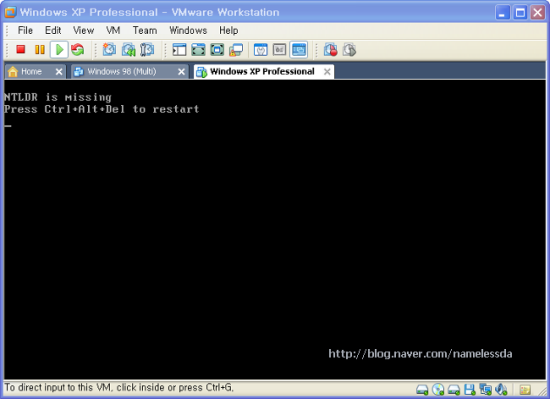This screenshot has height=399, width=550.
Task: Revert to snapshot using the green-arrow icon
Action: (128, 50)
